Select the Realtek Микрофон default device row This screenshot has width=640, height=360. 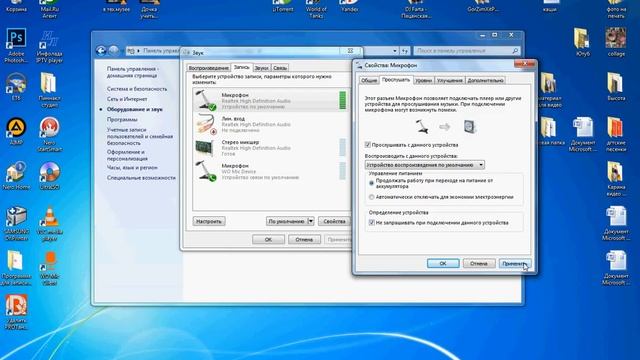(x=270, y=100)
